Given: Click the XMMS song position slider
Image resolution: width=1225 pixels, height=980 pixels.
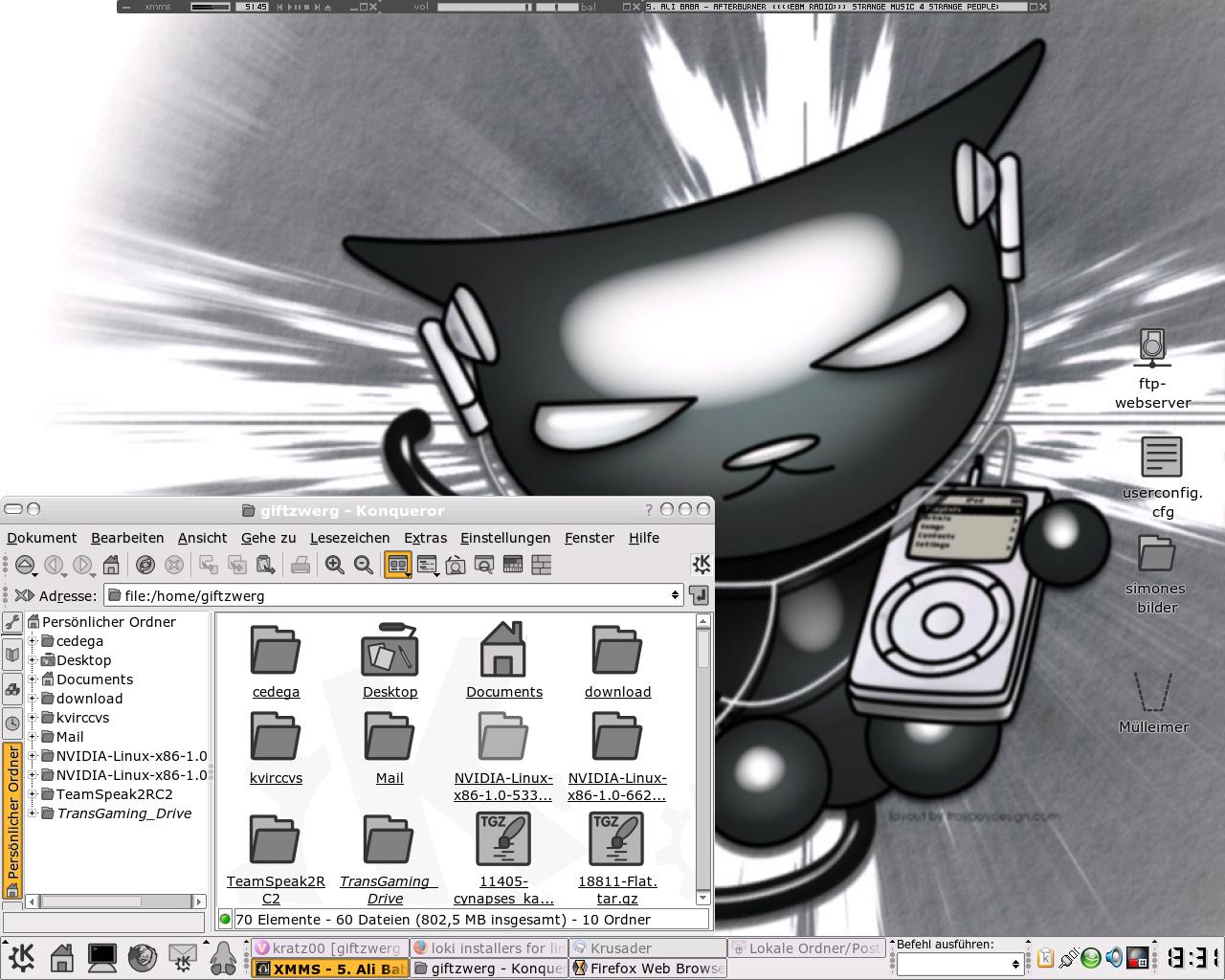Looking at the screenshot, I should (212, 7).
